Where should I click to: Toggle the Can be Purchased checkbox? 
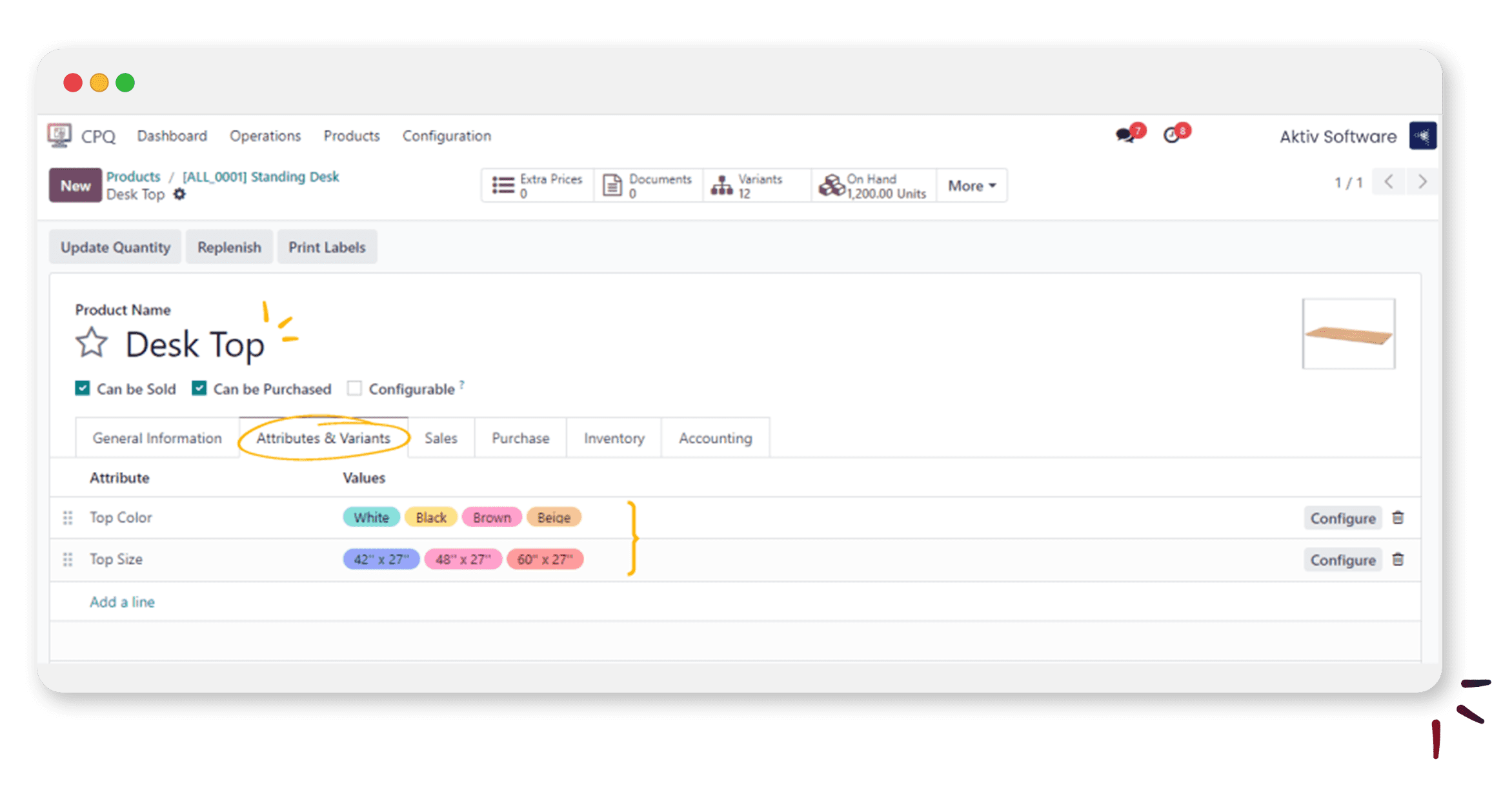point(200,388)
